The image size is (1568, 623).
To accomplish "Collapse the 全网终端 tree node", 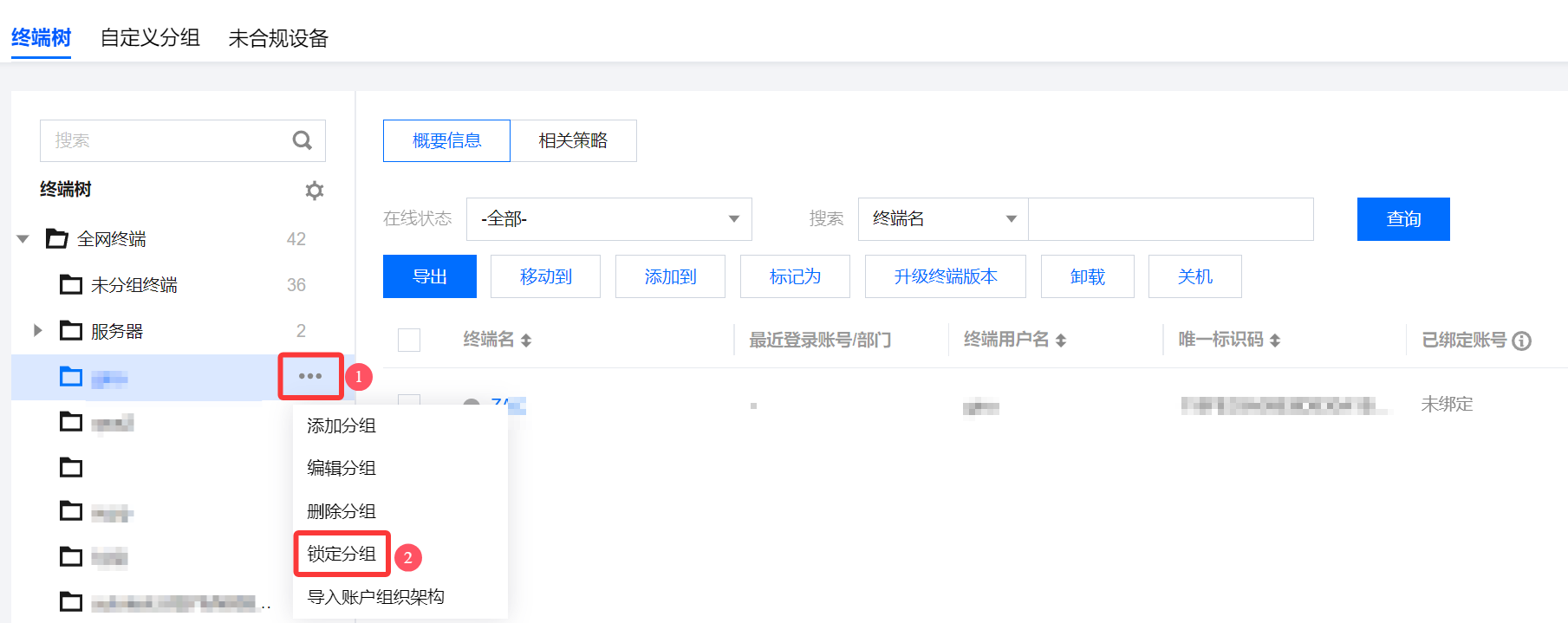I will point(23,239).
